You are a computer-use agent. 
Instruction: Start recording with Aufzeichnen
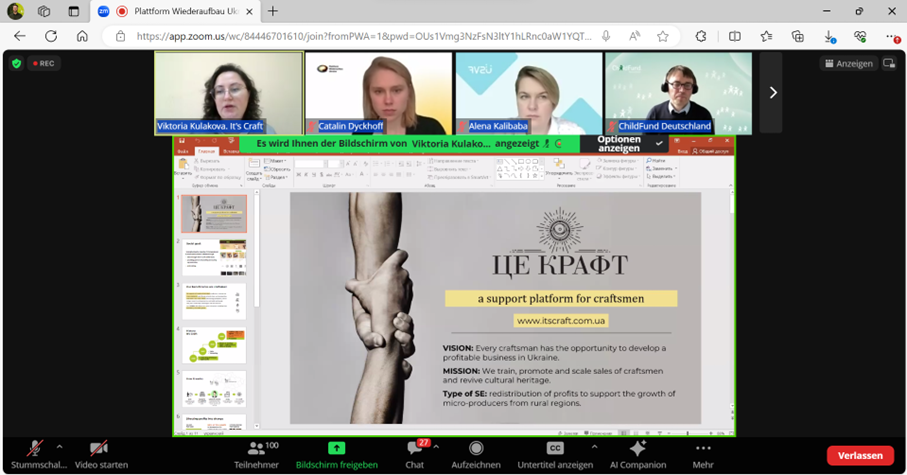(476, 455)
